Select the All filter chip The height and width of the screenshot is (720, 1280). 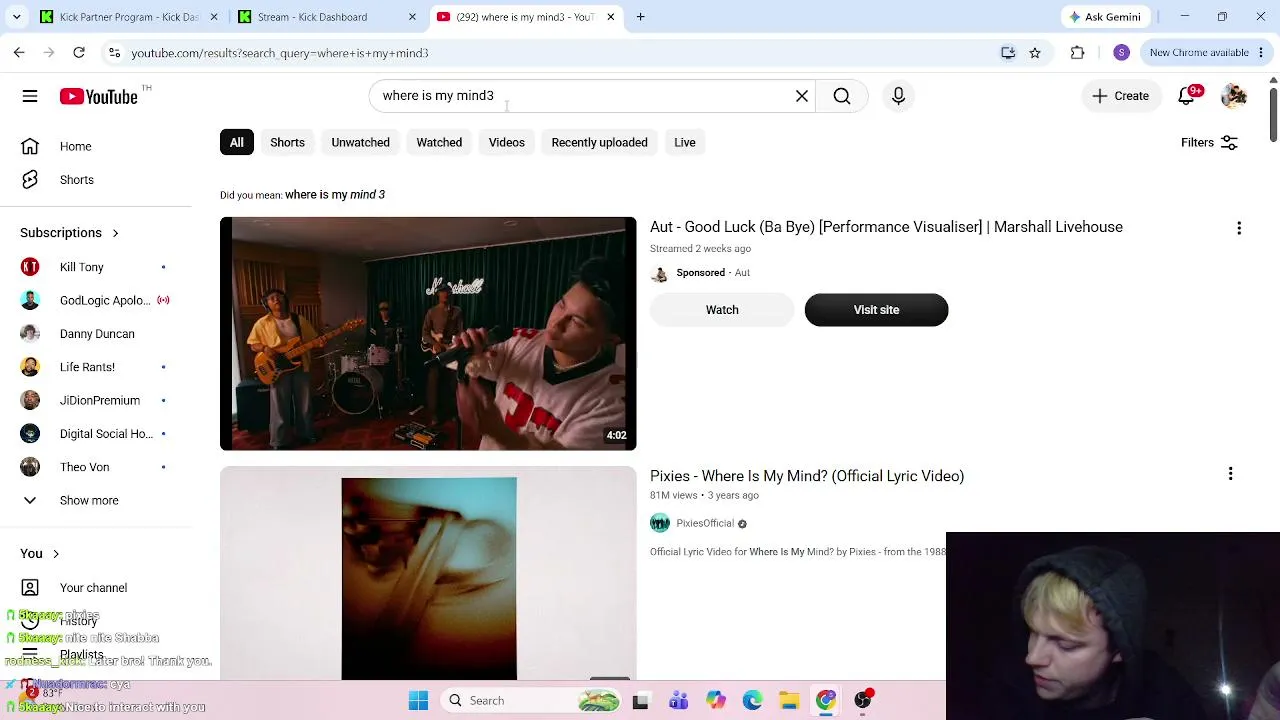point(237,142)
